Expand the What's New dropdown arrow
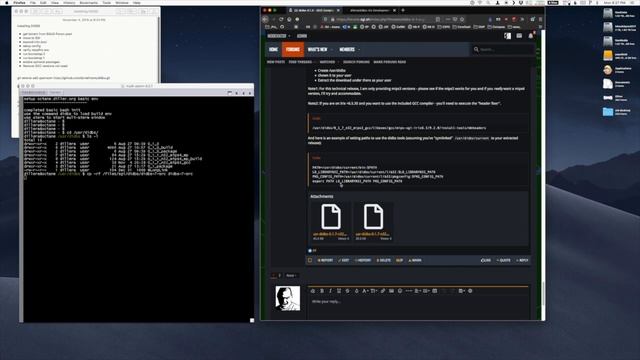Viewport: 640px width, 360px height. [332, 49]
